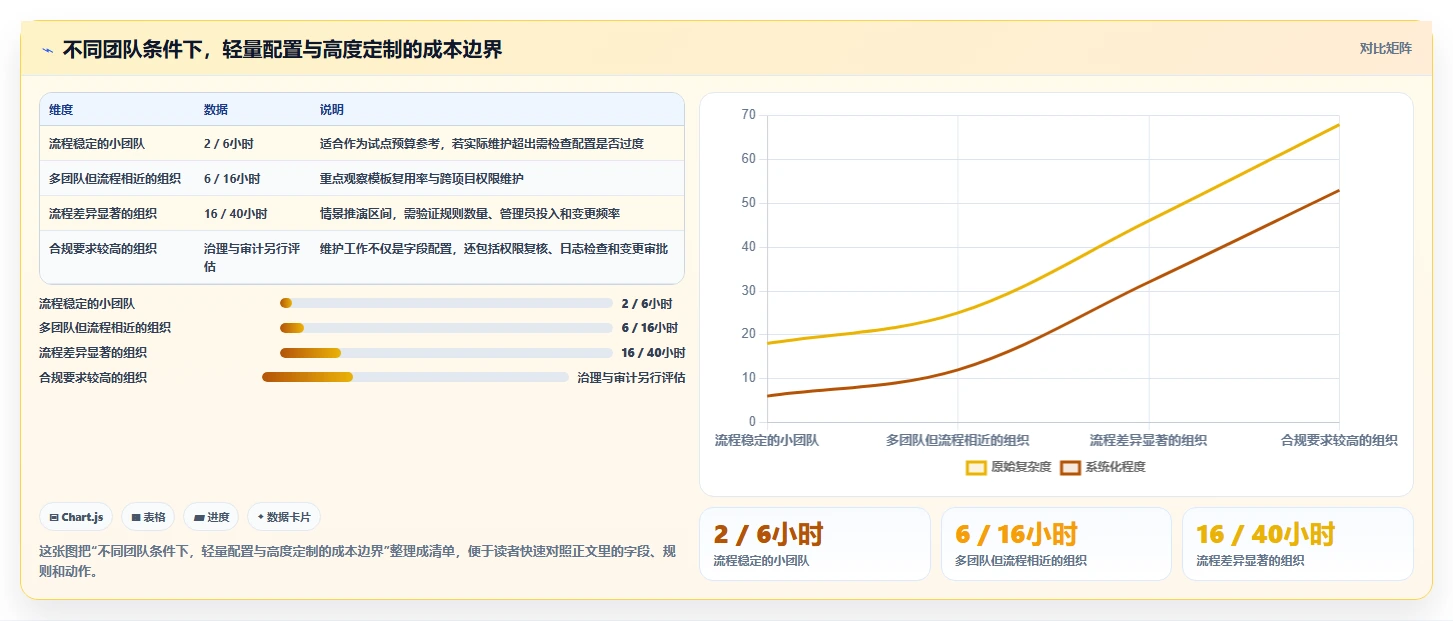This screenshot has height=621, width=1453.
Task: Select table cell 多团队但流程相近的组织
Action: [115, 179]
